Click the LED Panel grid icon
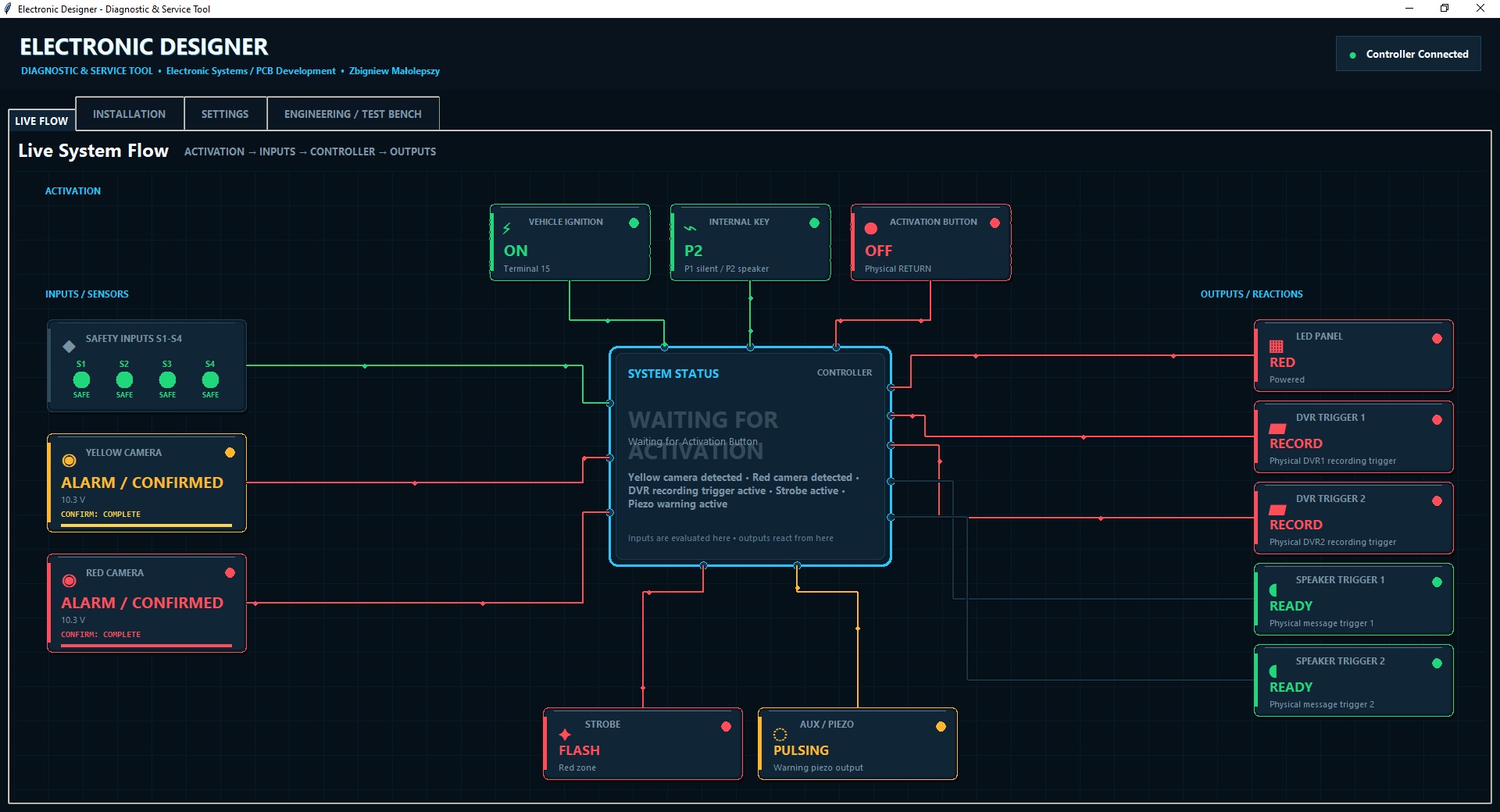 coord(1277,347)
